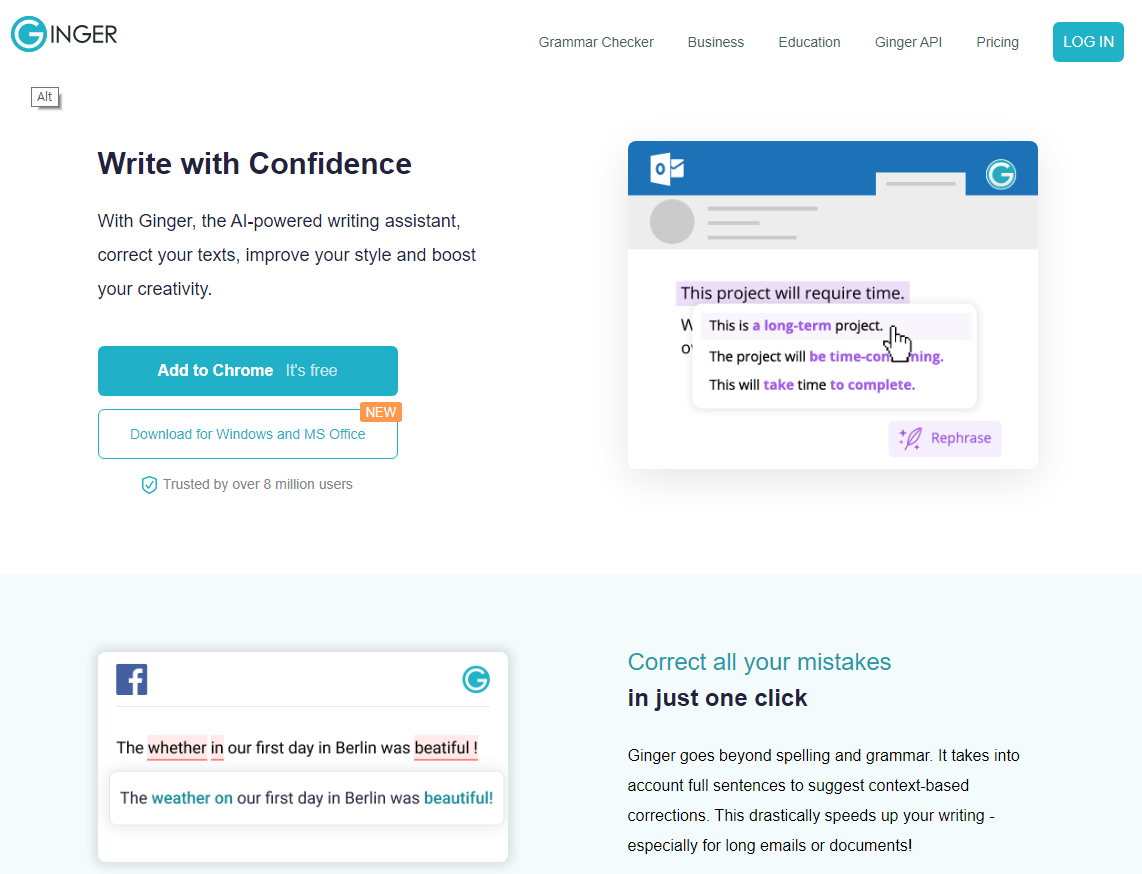Screen dimensions: 1142x874
Task: Click the 'Trusted by over 8 million users' text
Action: 258,484
